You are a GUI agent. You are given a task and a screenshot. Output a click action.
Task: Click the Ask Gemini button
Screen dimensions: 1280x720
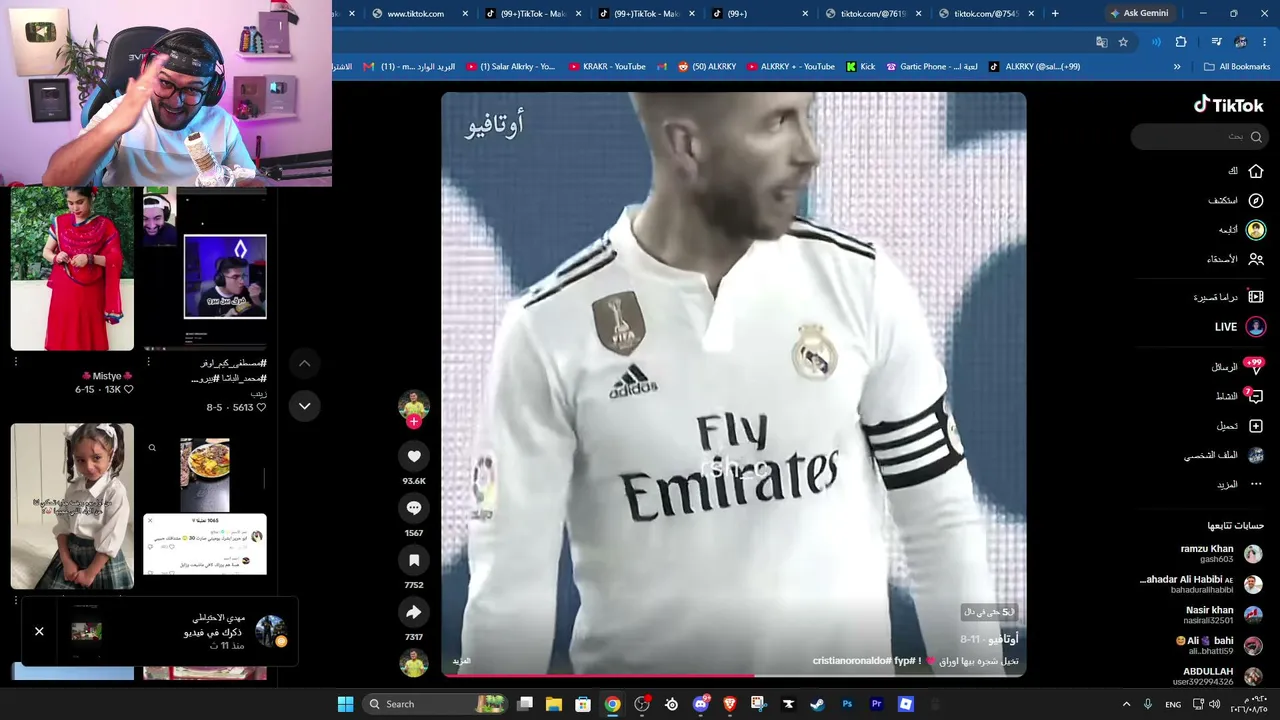pyautogui.click(x=1139, y=13)
